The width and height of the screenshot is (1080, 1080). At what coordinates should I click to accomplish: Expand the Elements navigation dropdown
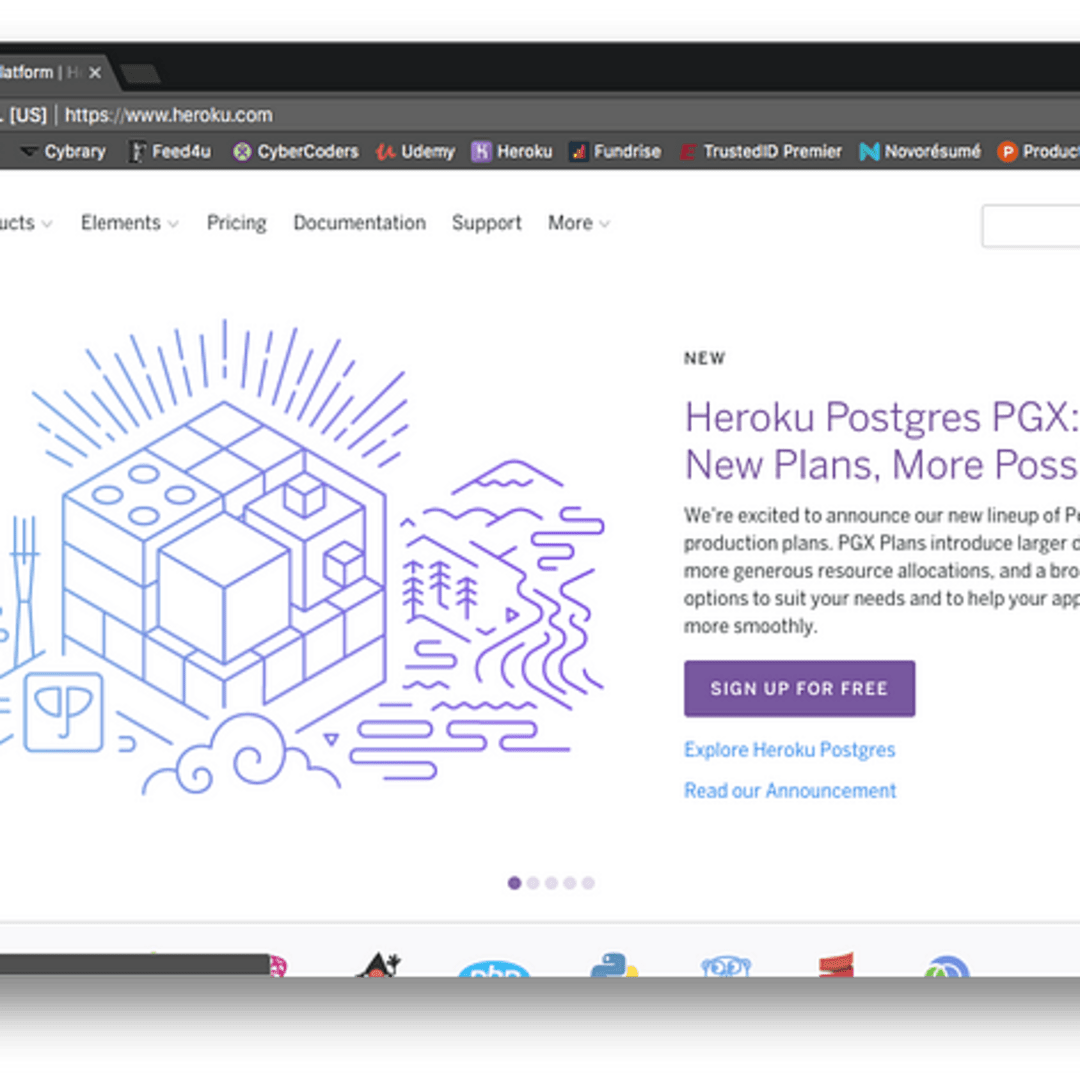(129, 223)
